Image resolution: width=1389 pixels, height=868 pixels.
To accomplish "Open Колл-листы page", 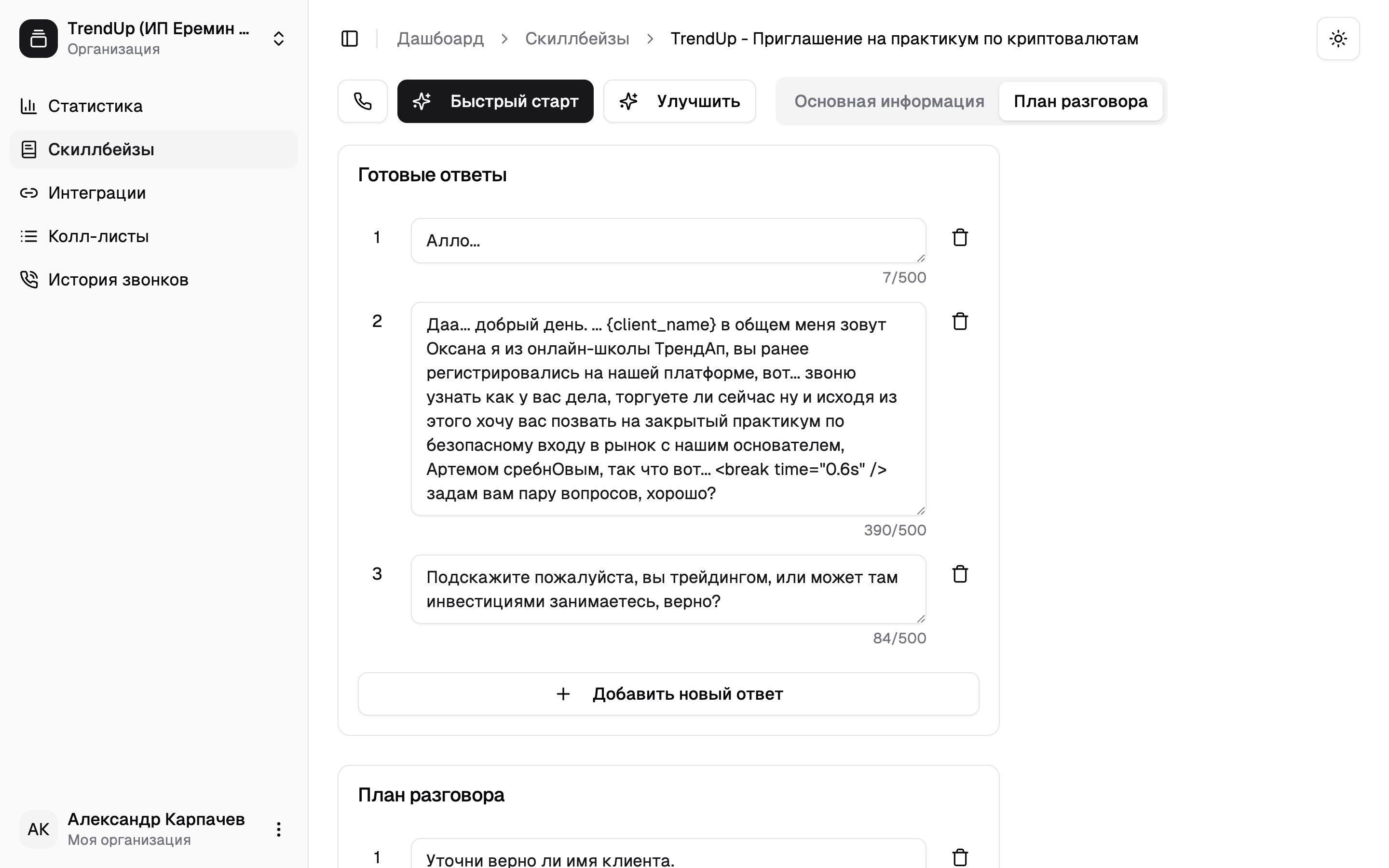I will pyautogui.click(x=98, y=236).
